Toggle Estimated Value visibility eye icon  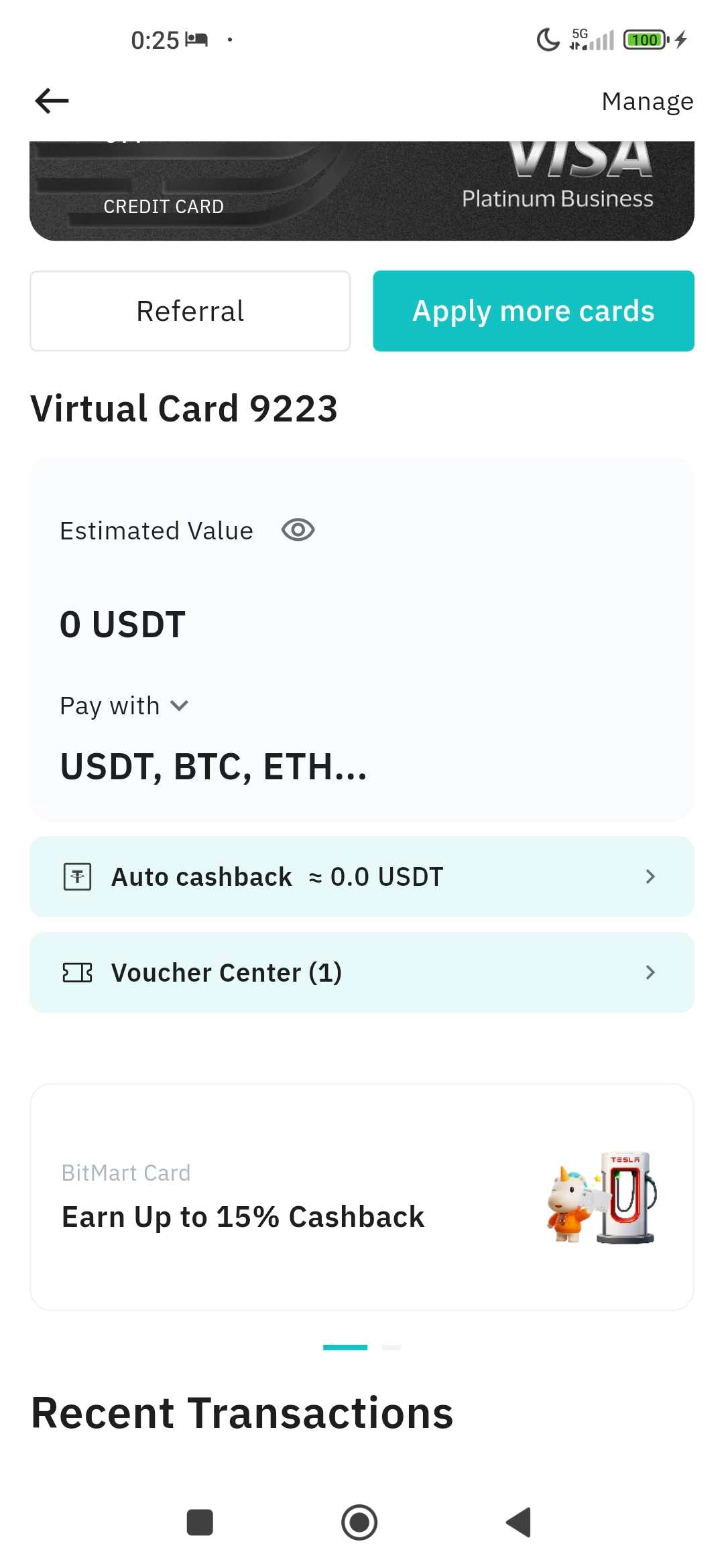point(298,530)
